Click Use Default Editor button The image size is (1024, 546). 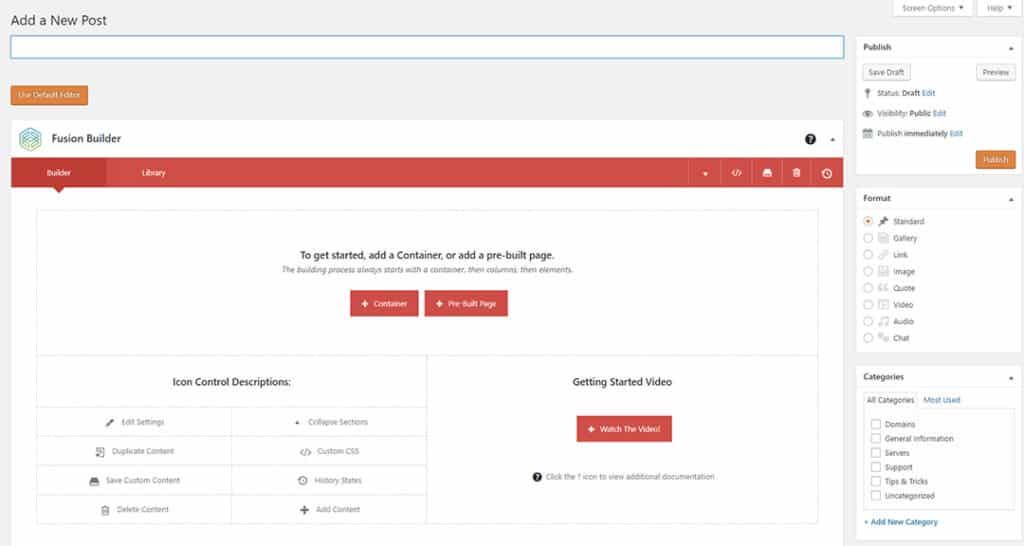49,95
